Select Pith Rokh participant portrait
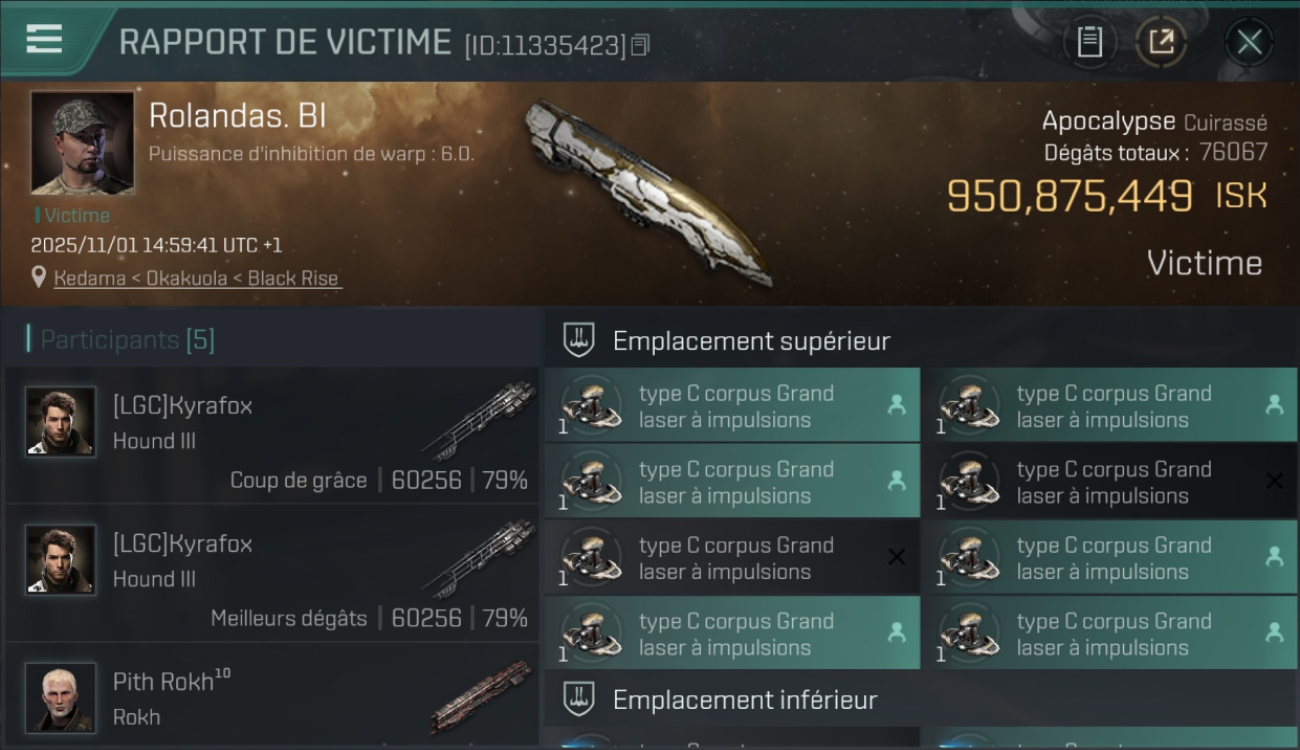1300x750 pixels. point(61,697)
